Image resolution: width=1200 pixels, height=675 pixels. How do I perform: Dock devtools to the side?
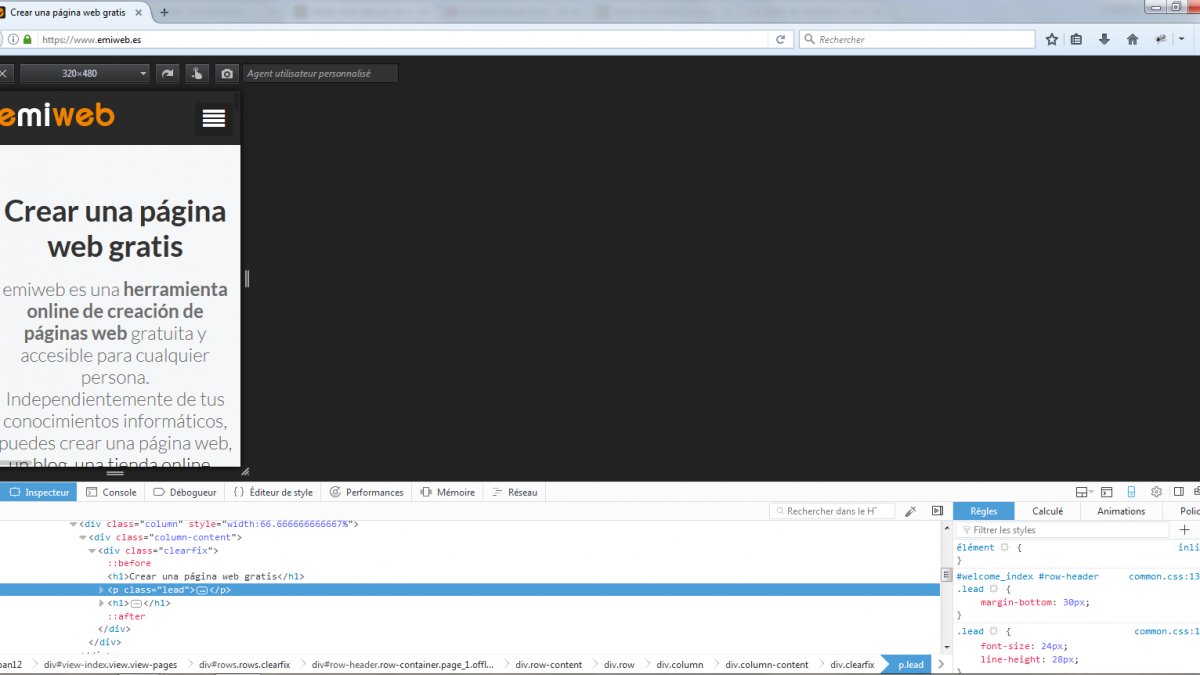[1179, 492]
